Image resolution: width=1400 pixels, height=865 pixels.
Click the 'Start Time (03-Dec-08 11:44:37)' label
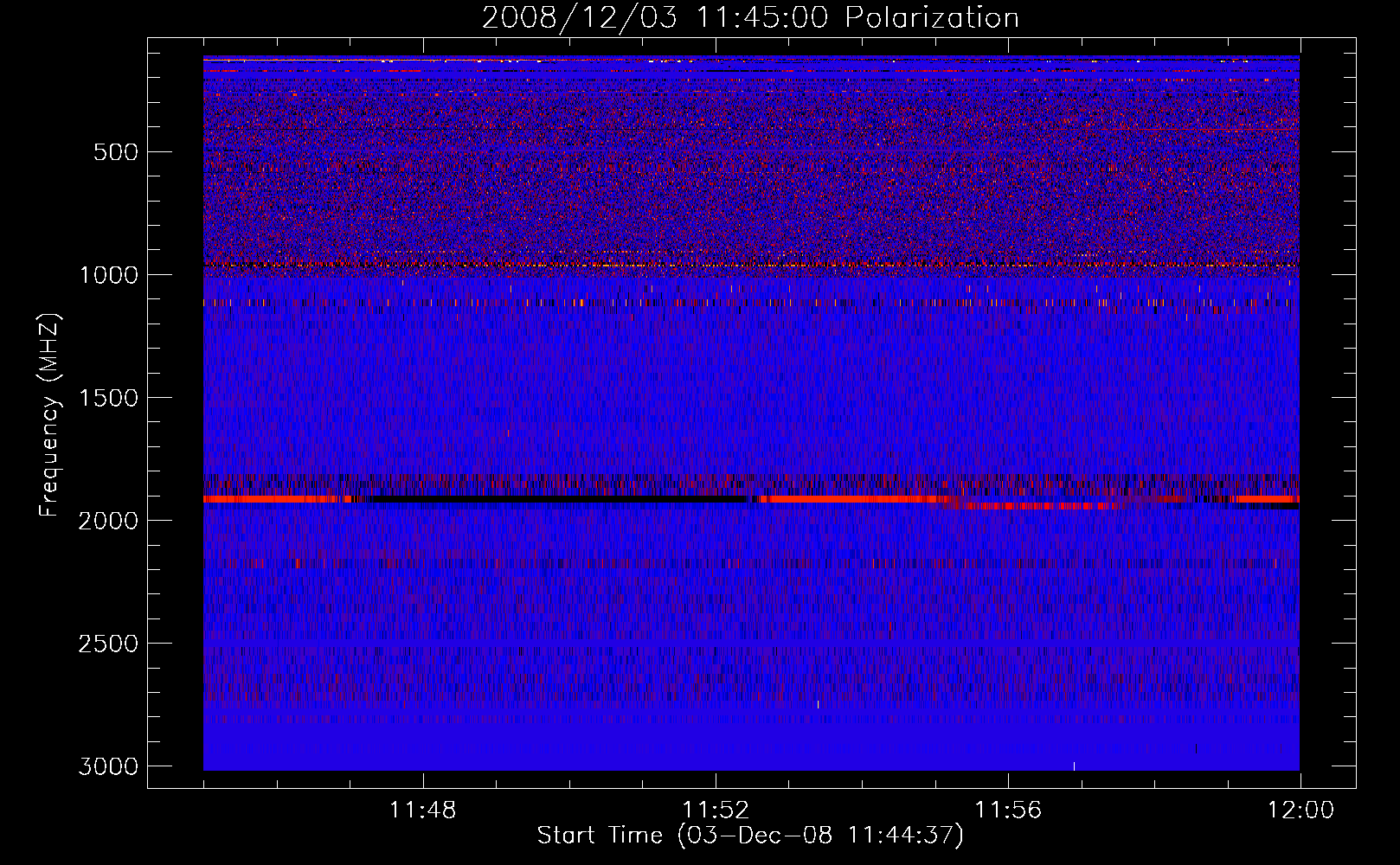[x=750, y=836]
